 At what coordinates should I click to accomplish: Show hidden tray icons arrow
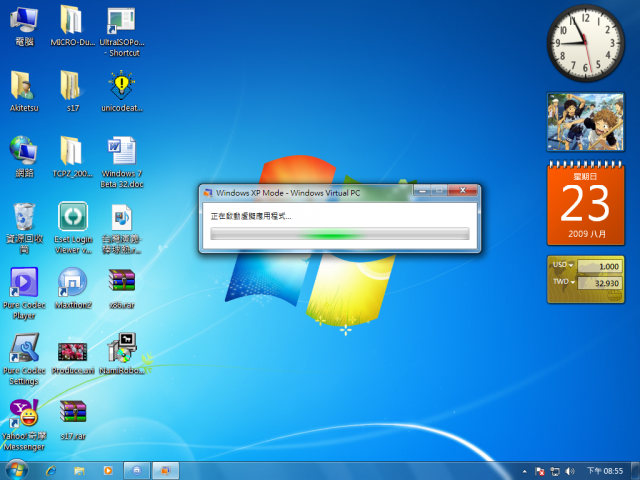click(524, 471)
